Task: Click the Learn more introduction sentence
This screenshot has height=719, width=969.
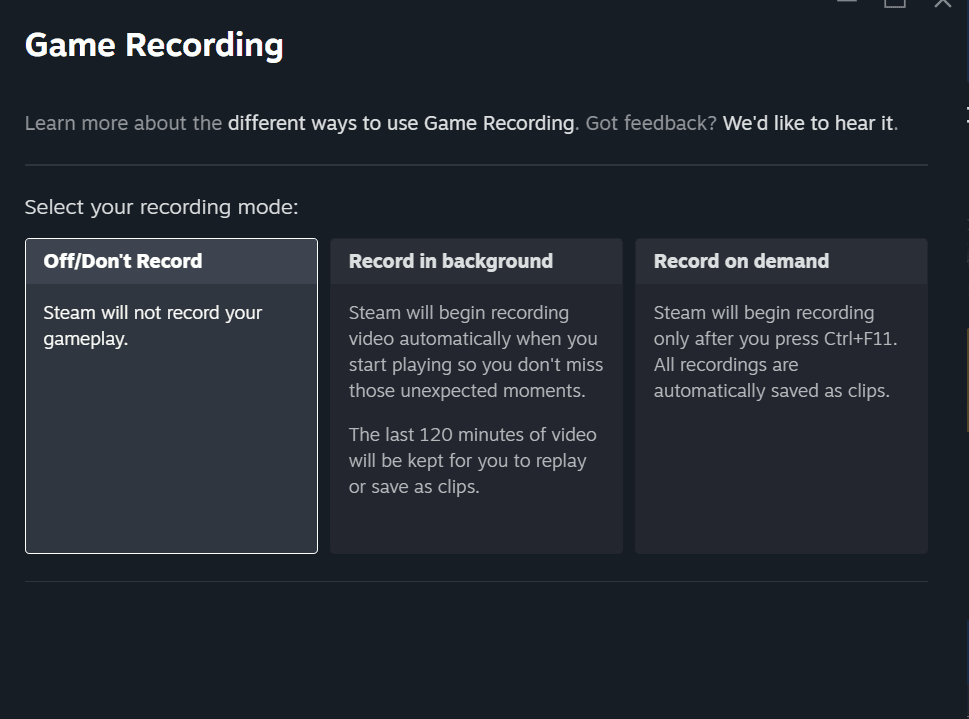Action: 122,123
